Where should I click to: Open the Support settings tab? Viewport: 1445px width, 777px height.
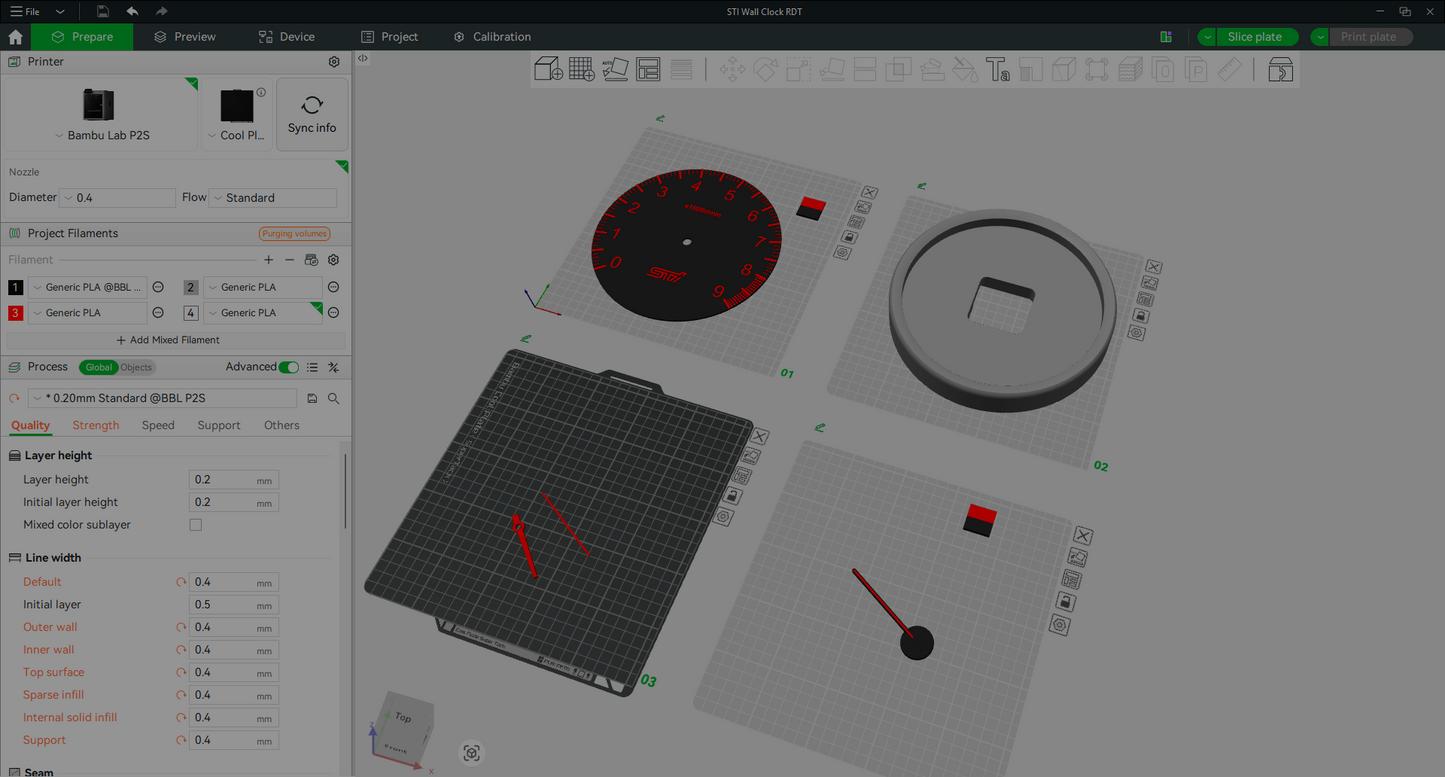[x=219, y=425]
